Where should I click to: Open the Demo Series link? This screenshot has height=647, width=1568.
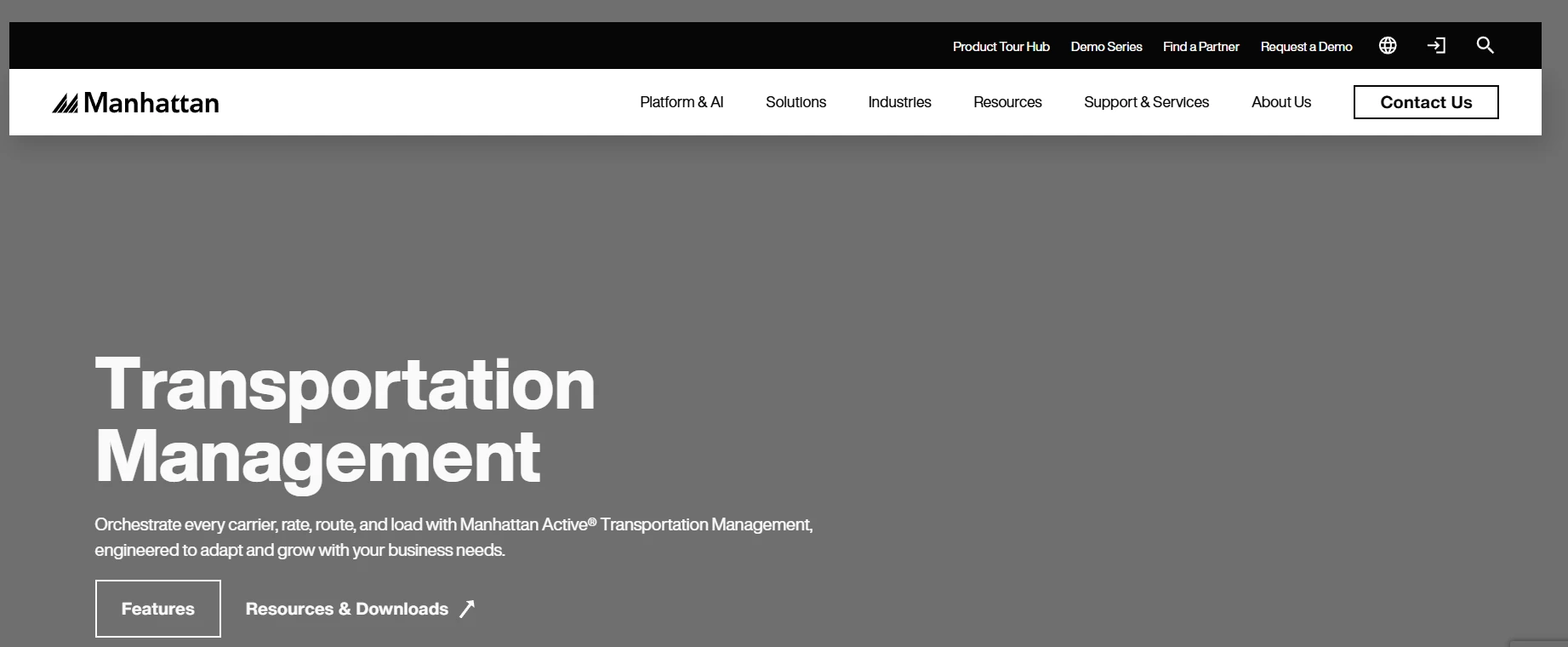tap(1106, 47)
